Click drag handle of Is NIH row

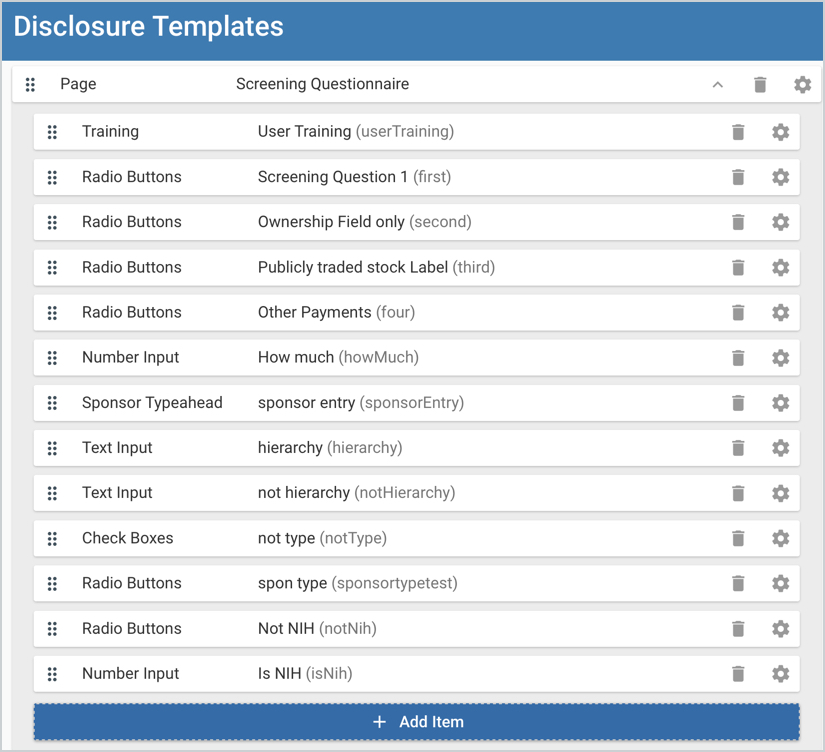(52, 674)
